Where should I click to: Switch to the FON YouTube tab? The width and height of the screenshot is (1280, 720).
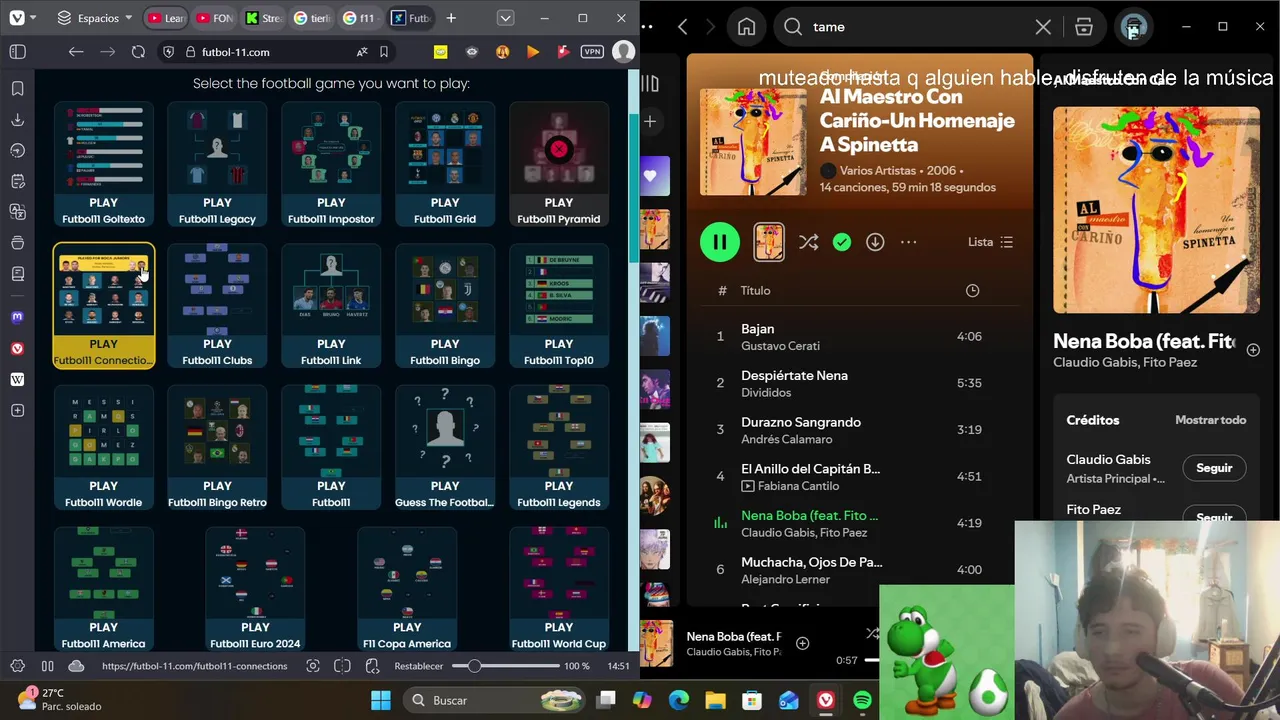pyautogui.click(x=215, y=18)
